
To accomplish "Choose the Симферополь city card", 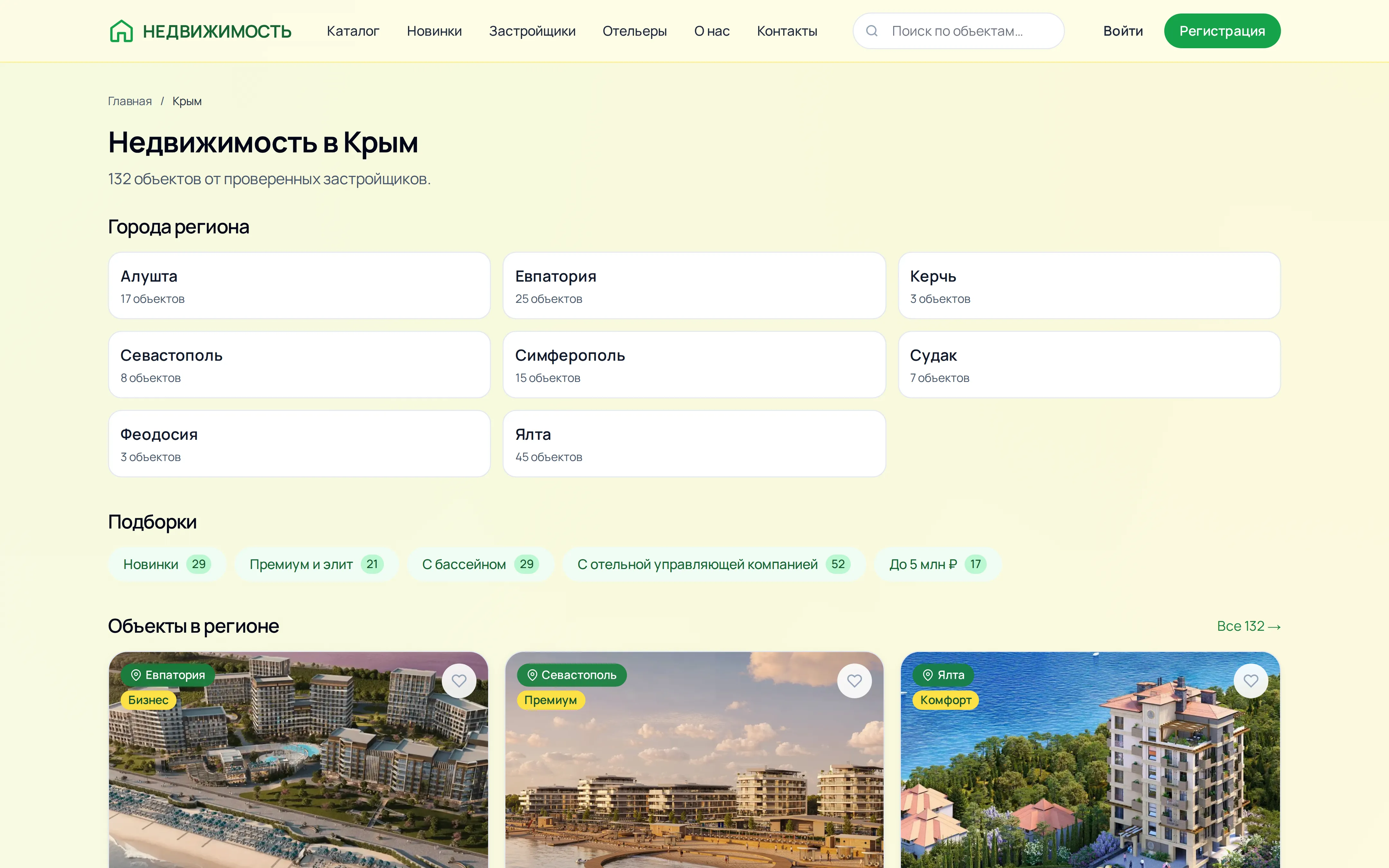I will click(x=694, y=365).
